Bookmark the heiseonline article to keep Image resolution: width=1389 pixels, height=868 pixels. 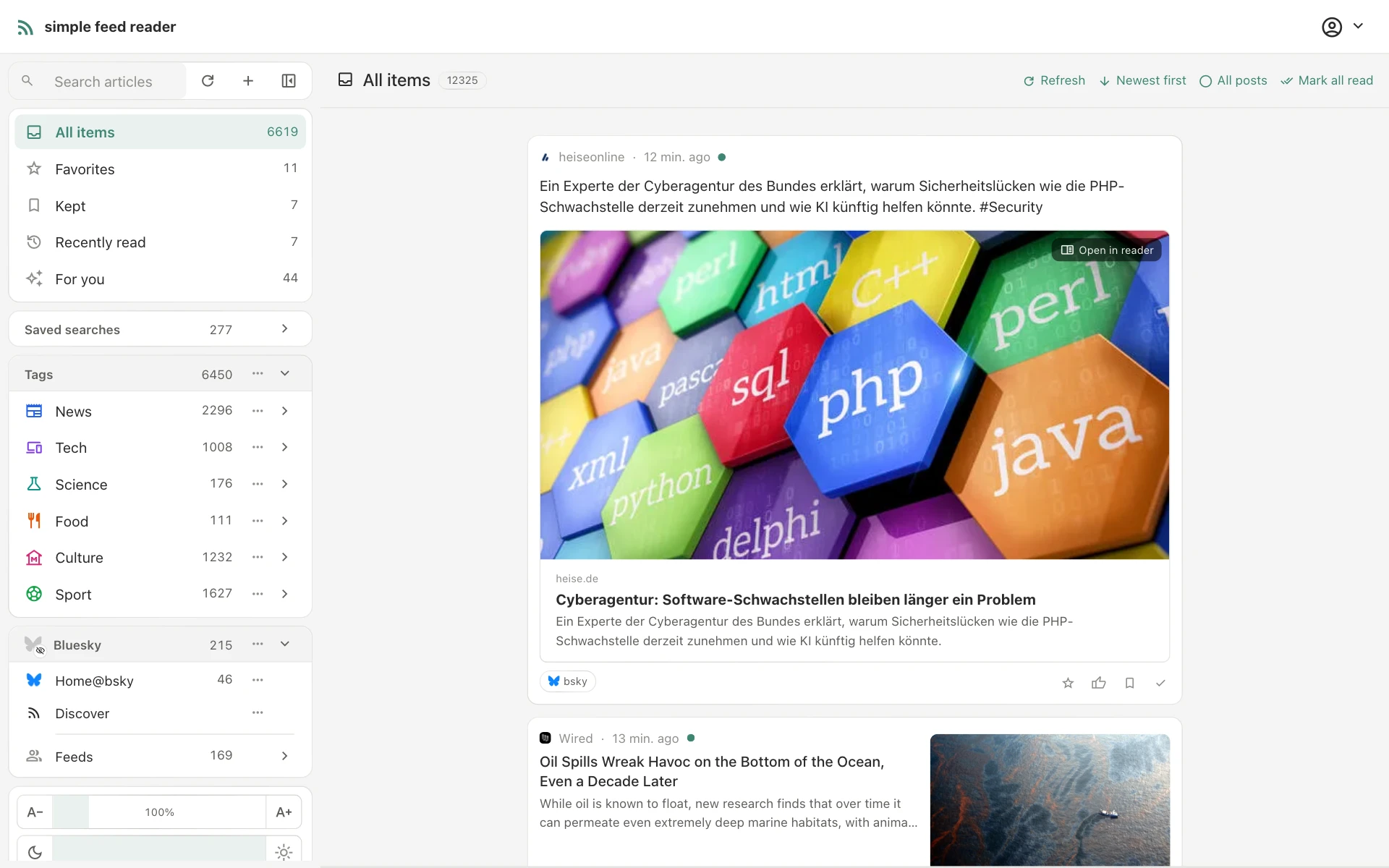(1129, 683)
